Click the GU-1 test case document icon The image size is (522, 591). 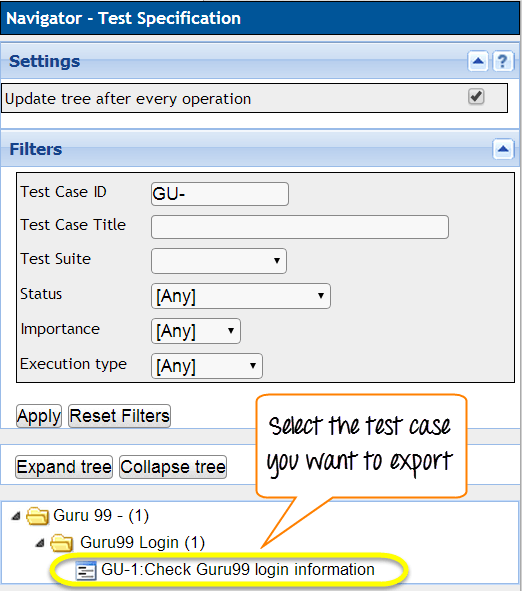(x=86, y=570)
